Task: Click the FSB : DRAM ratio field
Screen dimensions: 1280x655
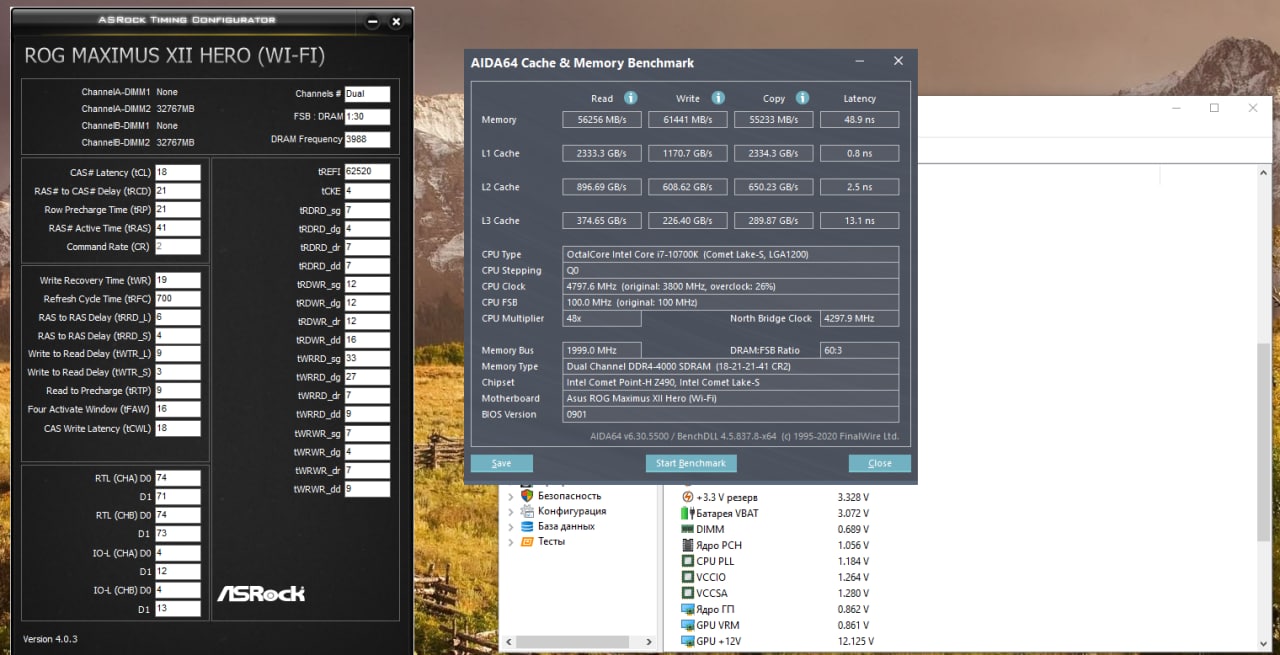Action: (x=367, y=117)
